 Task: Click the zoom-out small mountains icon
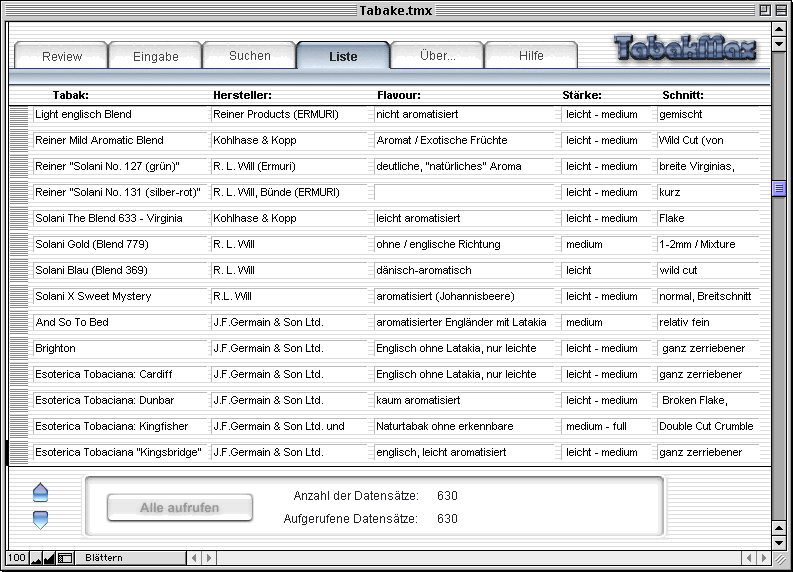click(36, 558)
